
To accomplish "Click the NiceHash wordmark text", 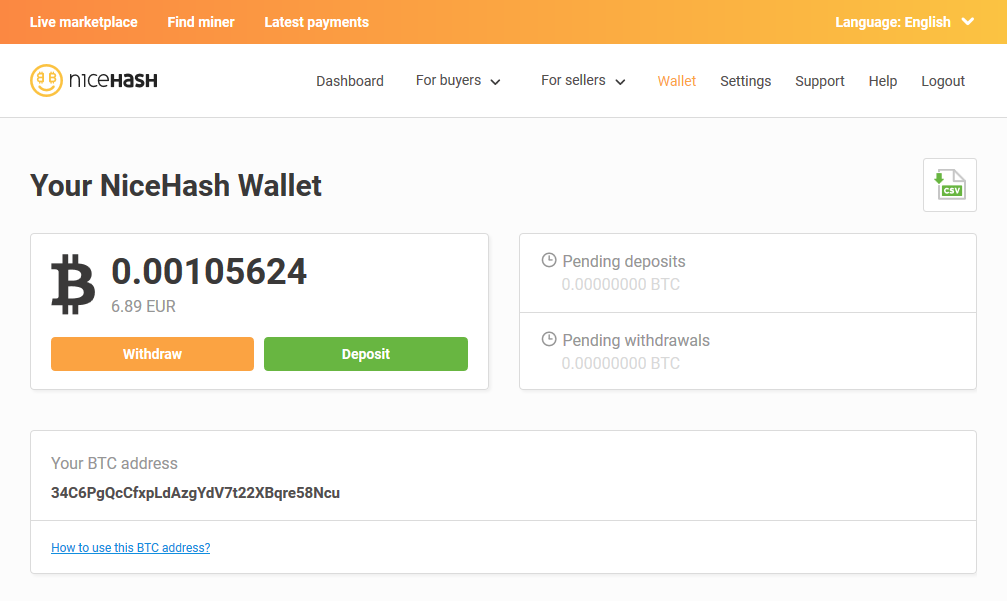I will pos(113,80).
